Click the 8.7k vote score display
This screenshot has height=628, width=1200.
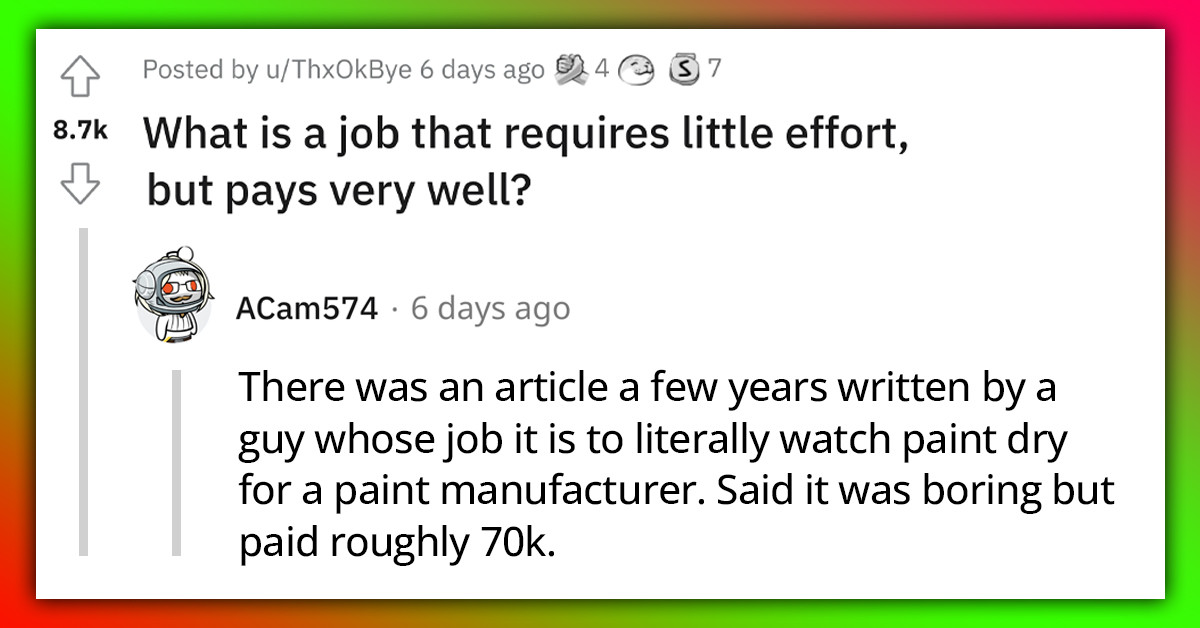[x=80, y=130]
